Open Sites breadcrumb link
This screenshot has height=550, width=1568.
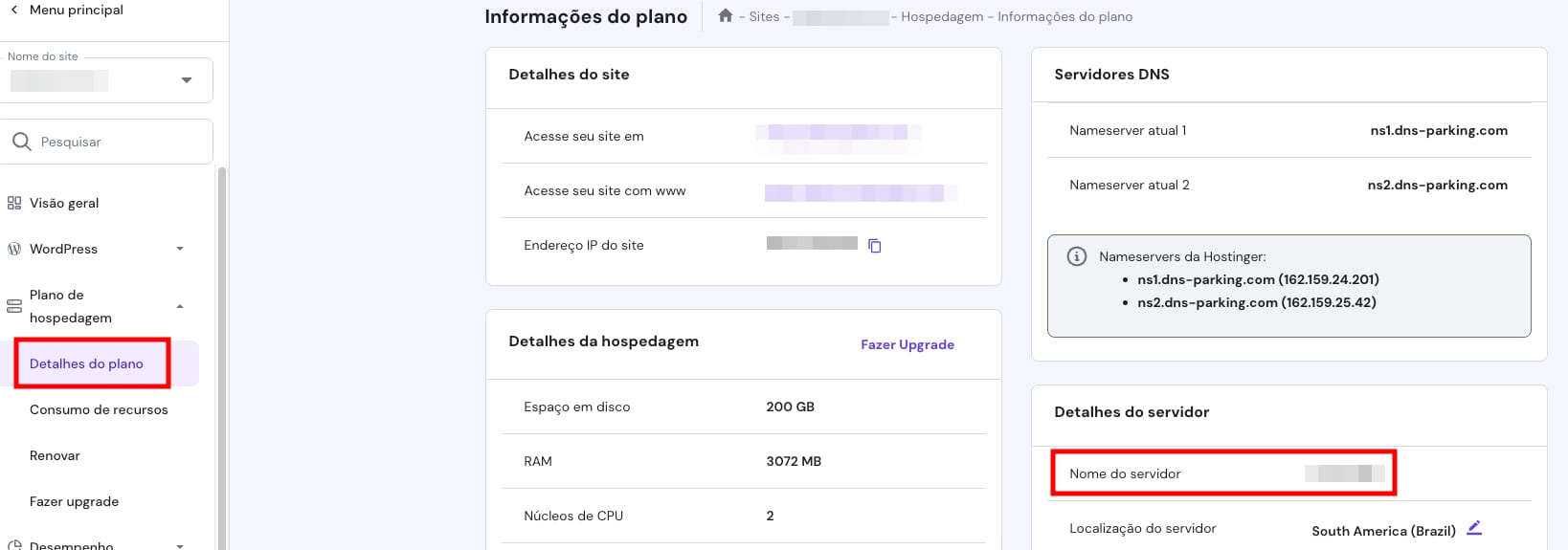(x=764, y=16)
